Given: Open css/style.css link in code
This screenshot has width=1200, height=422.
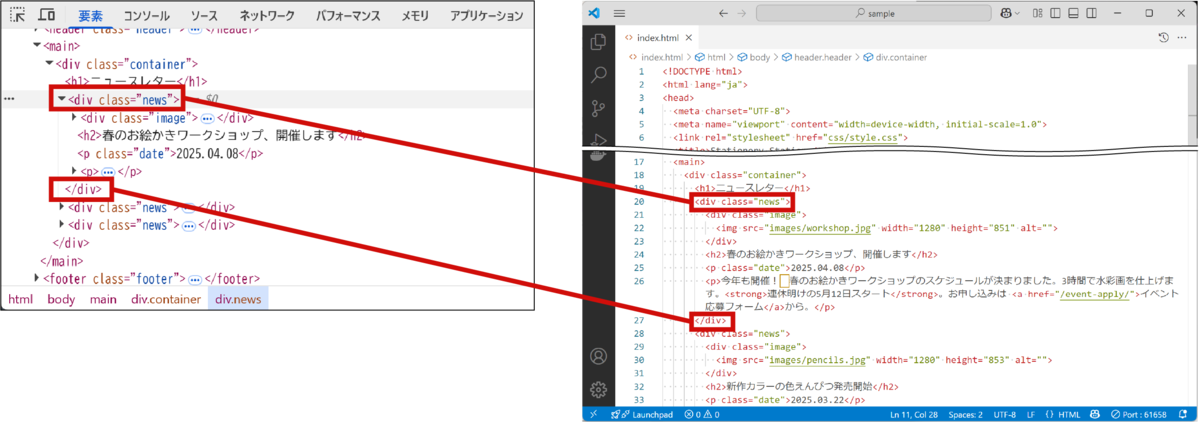Looking at the screenshot, I should (863, 138).
